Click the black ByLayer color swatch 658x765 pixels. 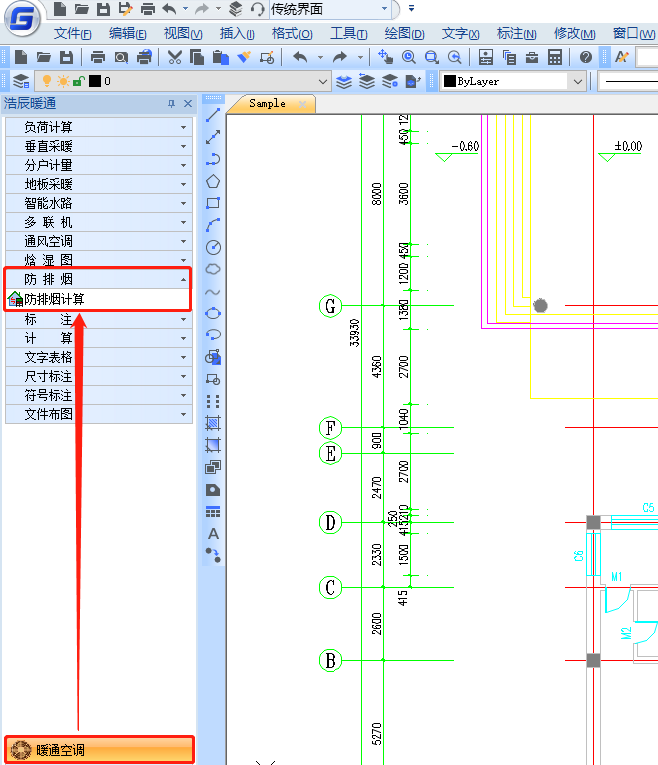[x=450, y=81]
